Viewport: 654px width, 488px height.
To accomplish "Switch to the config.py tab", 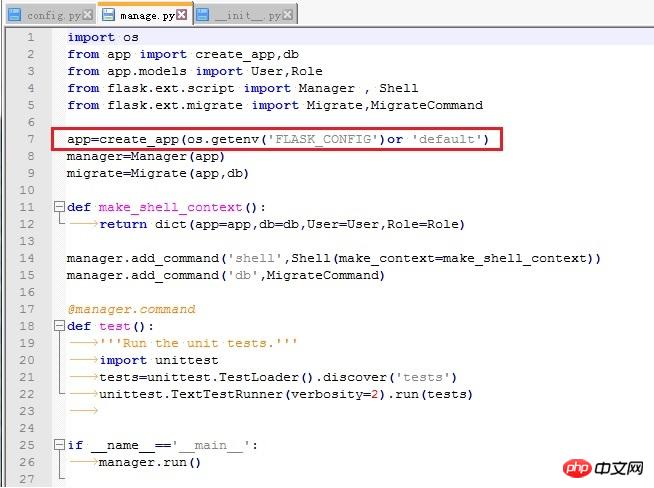I will 50,15.
